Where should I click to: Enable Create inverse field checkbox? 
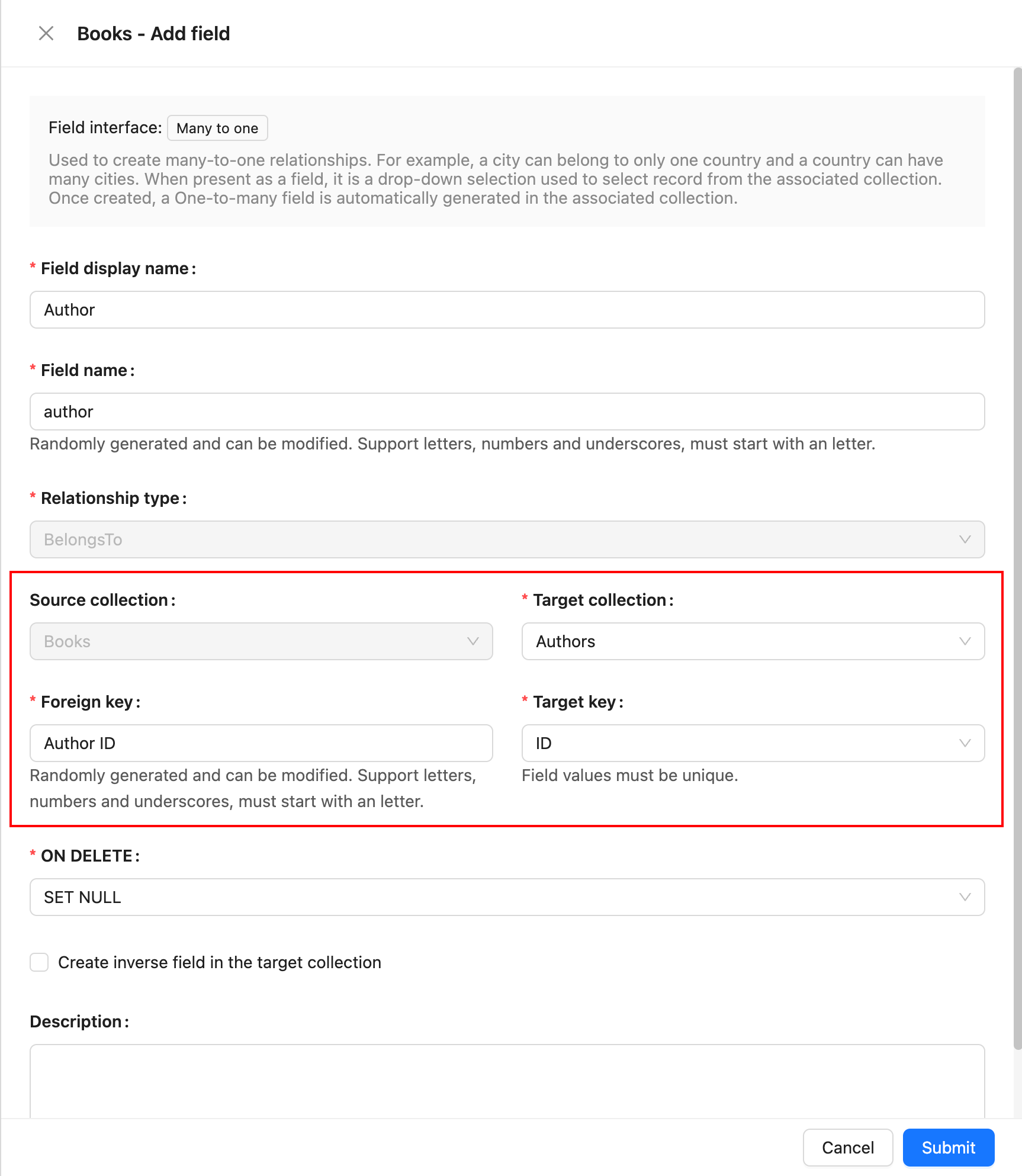tap(39, 962)
